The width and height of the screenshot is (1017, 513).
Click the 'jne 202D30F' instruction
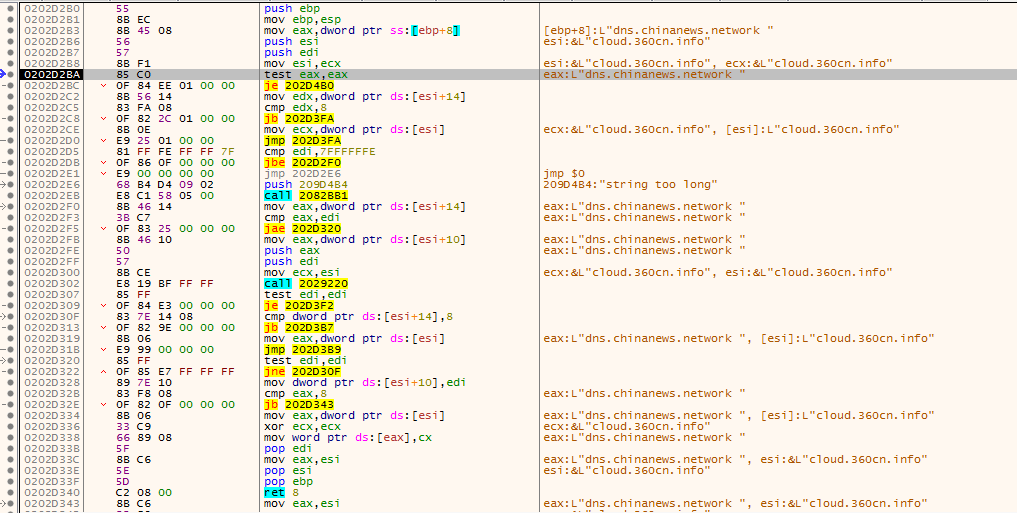[302, 372]
